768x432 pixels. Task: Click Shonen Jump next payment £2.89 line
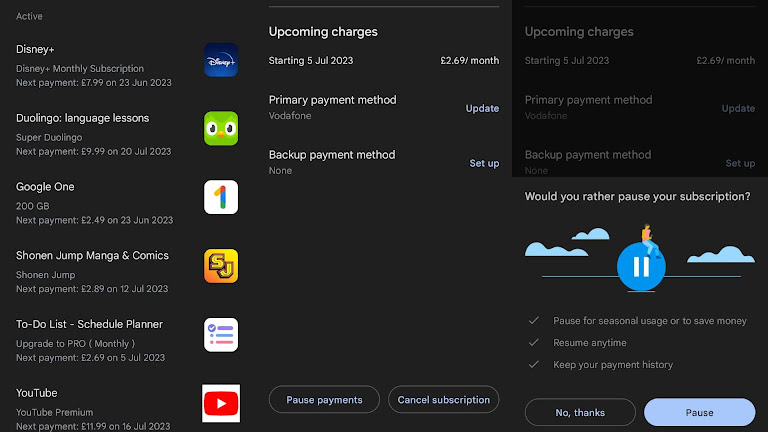pyautogui.click(x=92, y=289)
